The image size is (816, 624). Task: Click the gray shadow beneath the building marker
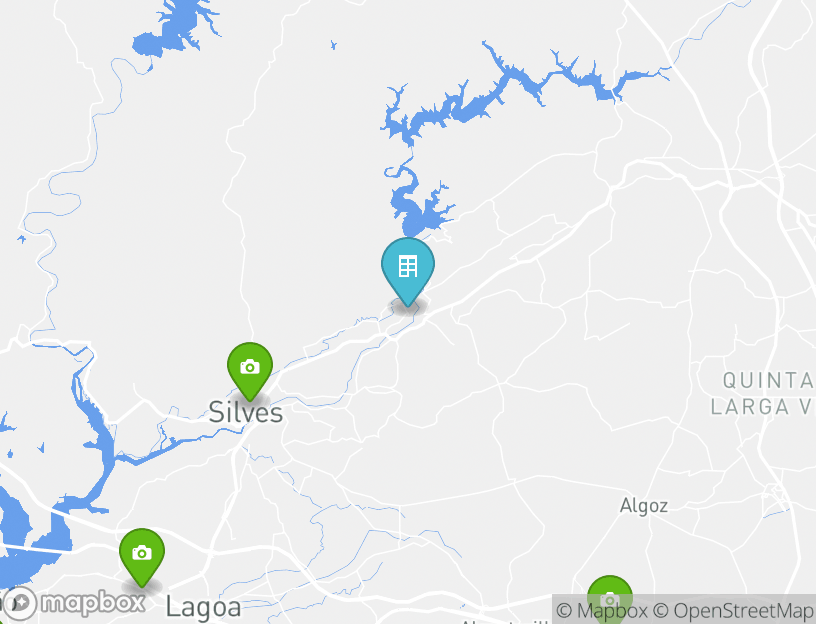coord(409,307)
